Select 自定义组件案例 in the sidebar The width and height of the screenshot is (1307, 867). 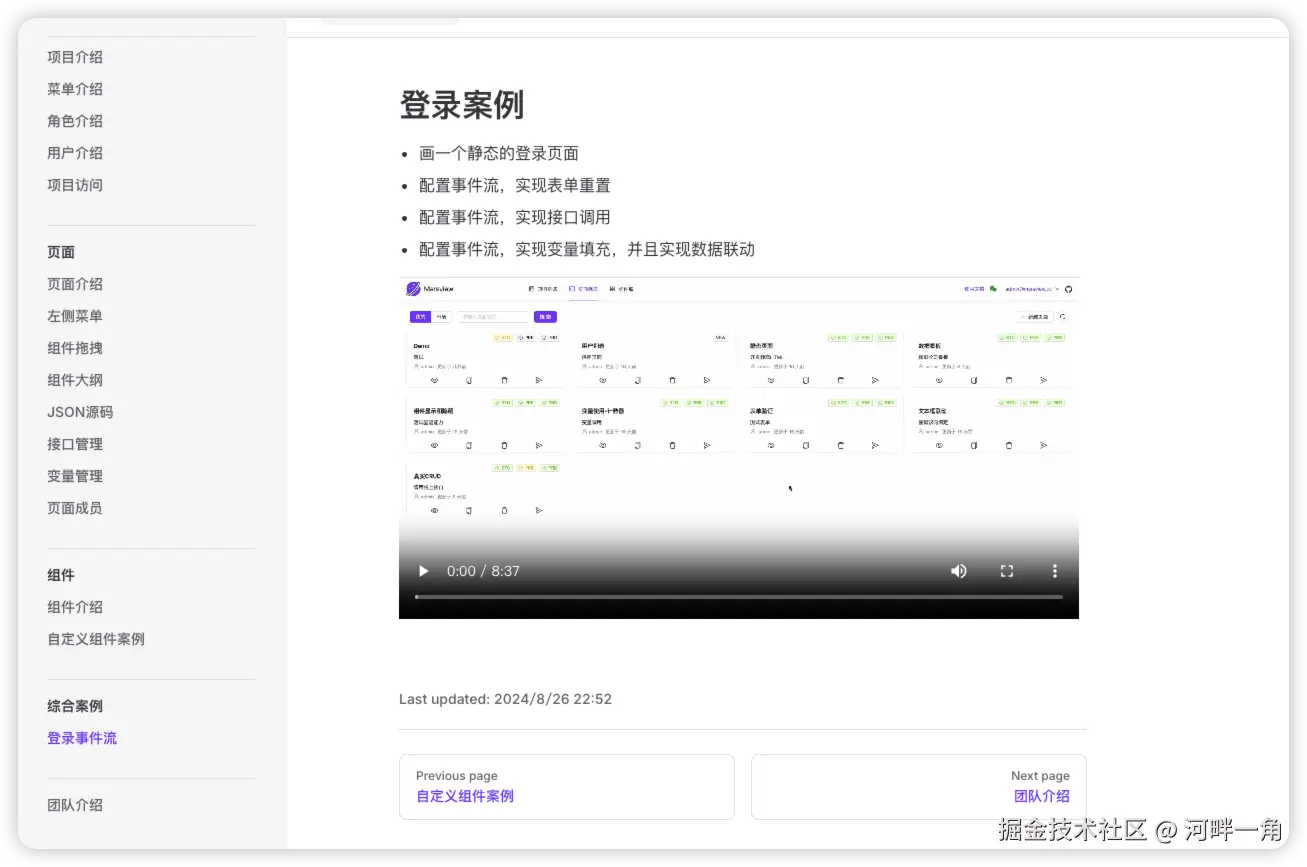pos(96,639)
